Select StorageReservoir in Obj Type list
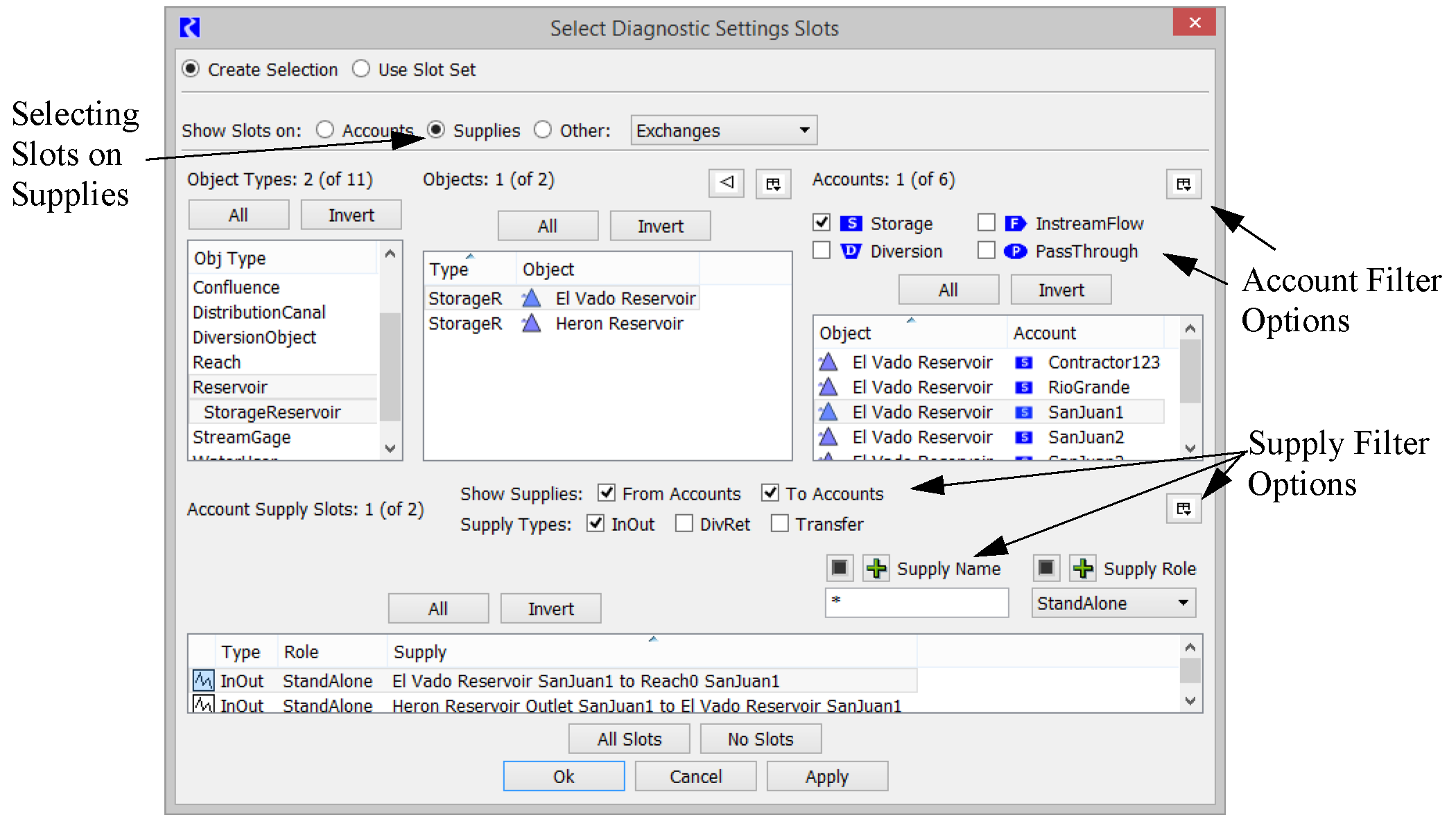The image size is (1456, 826). pyautogui.click(x=272, y=412)
